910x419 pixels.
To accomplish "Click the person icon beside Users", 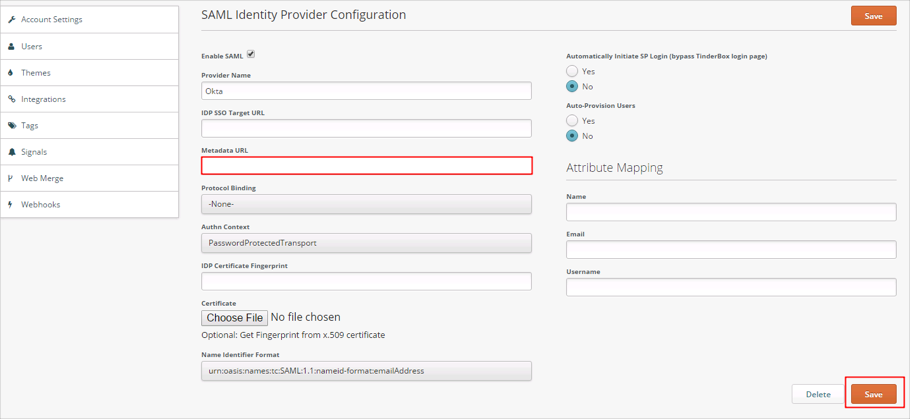I will [x=12, y=47].
